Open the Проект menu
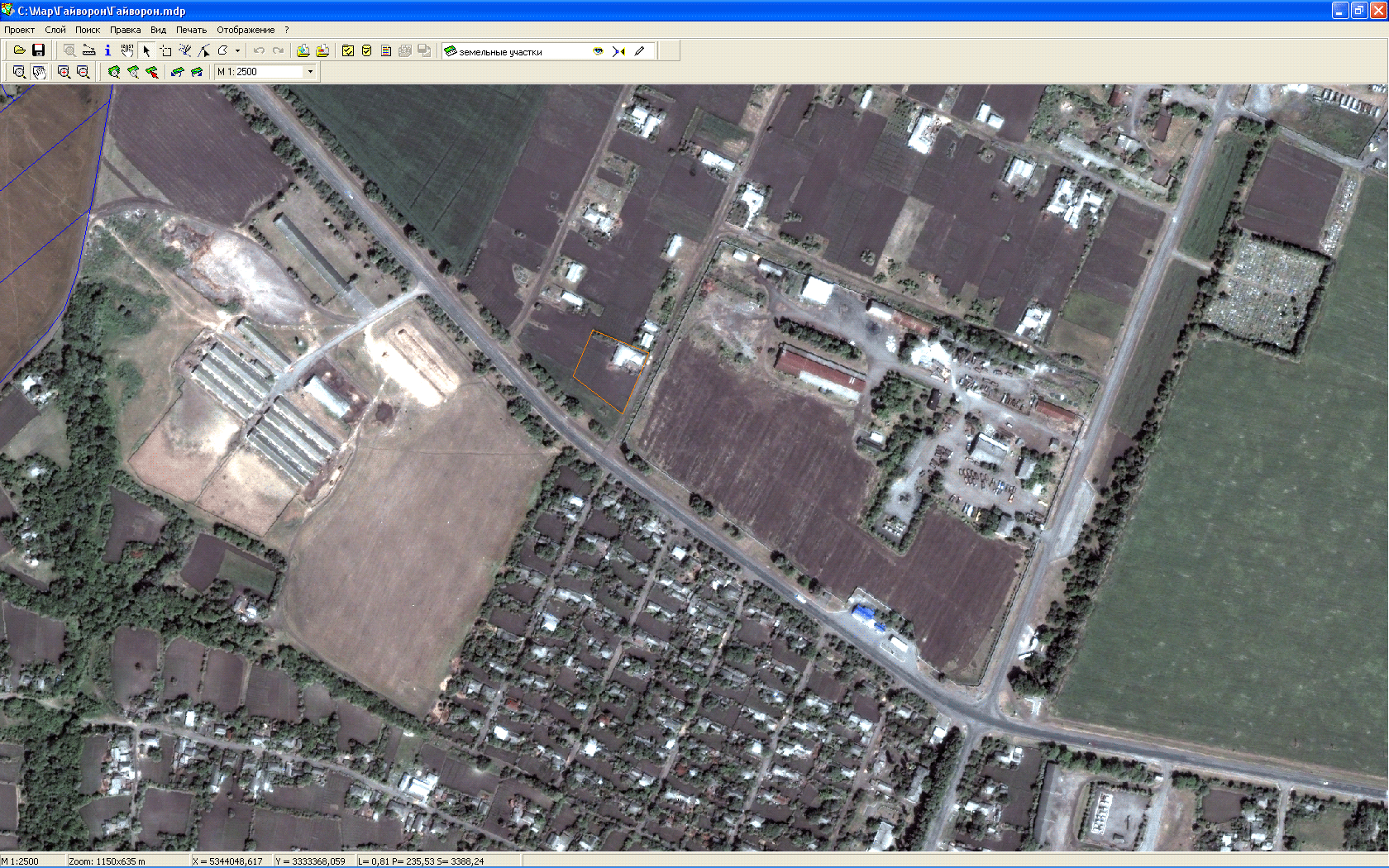 point(19,30)
